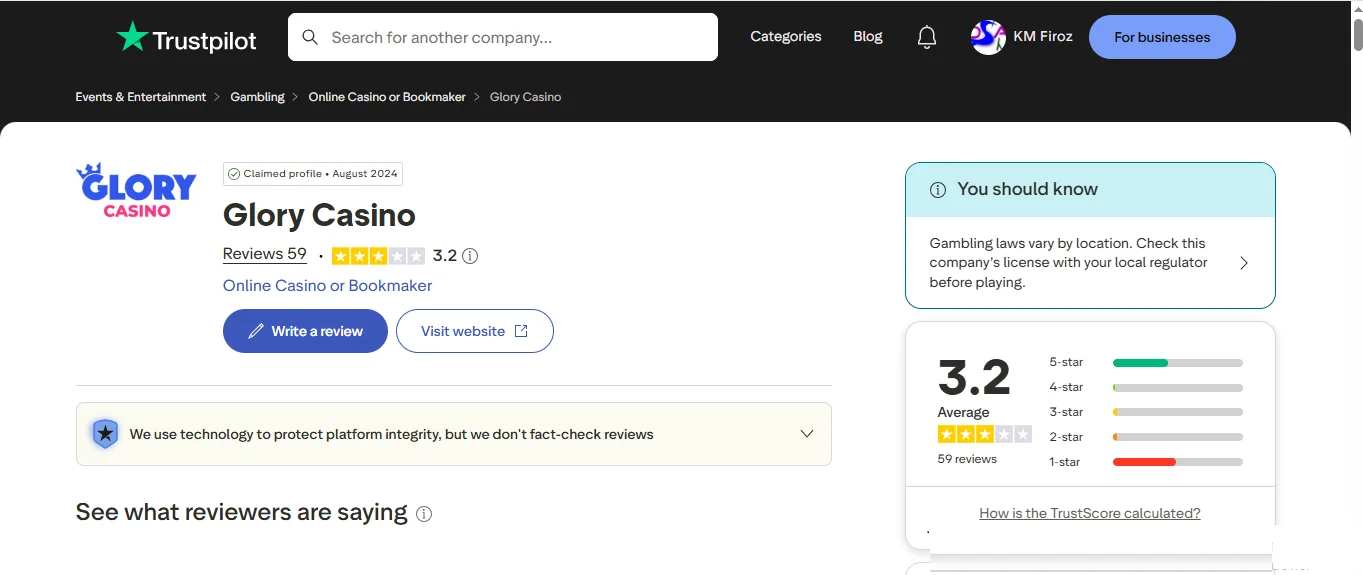This screenshot has height=575, width=1363.
Task: Open the Trustpilot logo home link
Action: 186,38
